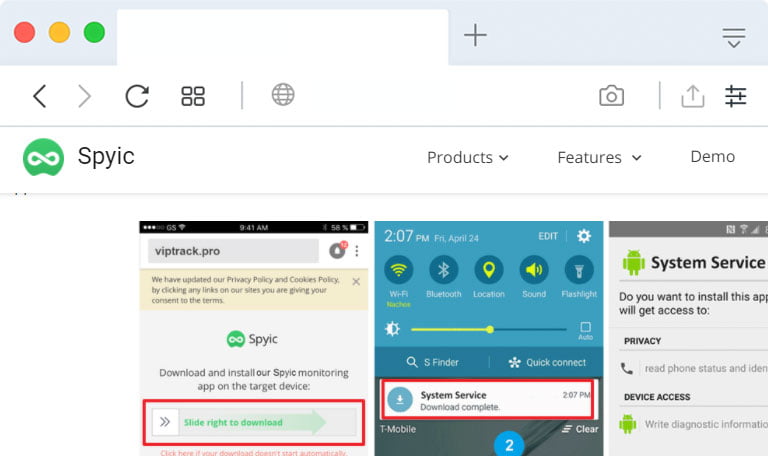Click the 2:07 PM clock in notification panel
Image resolution: width=768 pixels, height=456 pixels.
pos(407,237)
